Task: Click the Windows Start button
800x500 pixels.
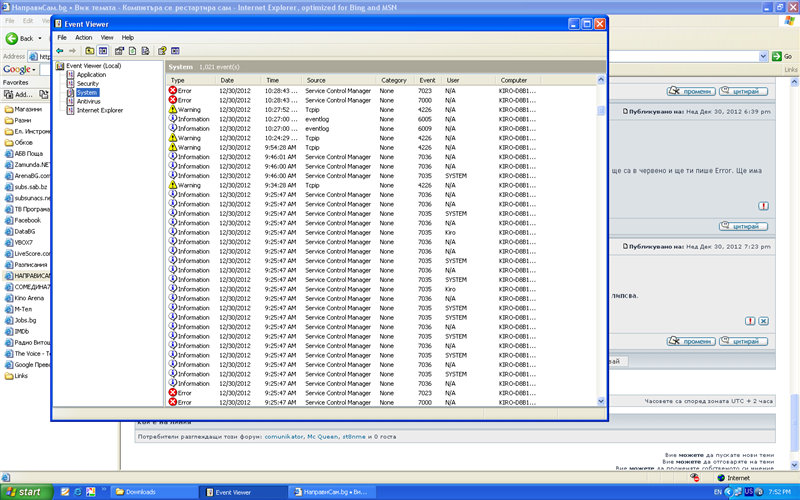Action: click(25, 492)
